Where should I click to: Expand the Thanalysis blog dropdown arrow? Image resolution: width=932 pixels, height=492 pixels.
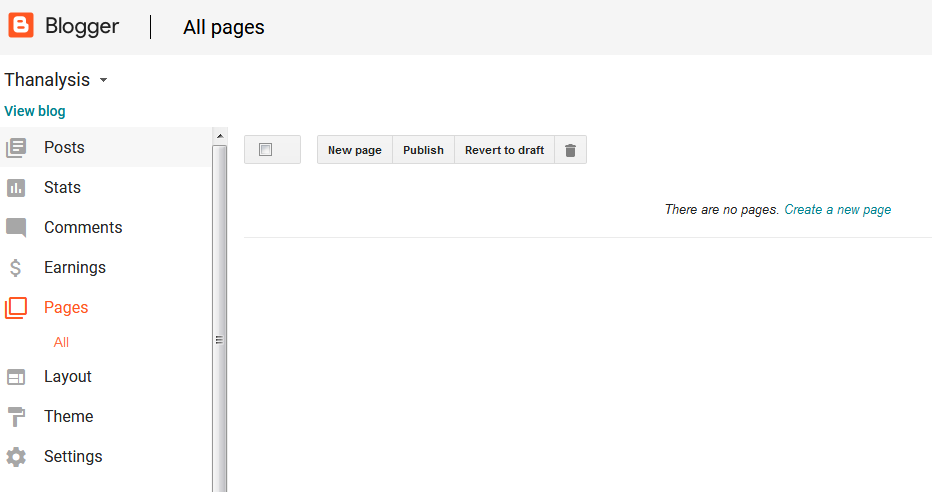tap(103, 80)
